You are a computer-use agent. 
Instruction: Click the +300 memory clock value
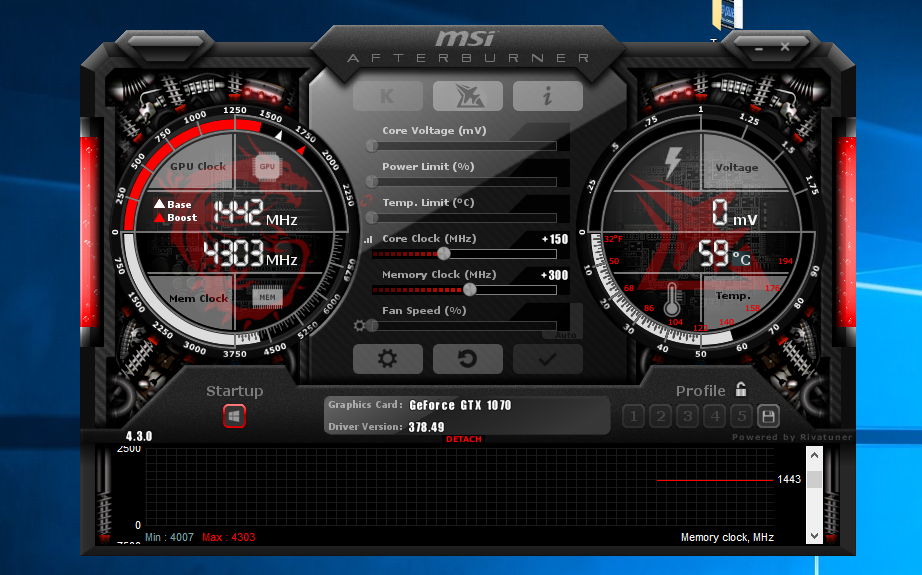click(554, 275)
